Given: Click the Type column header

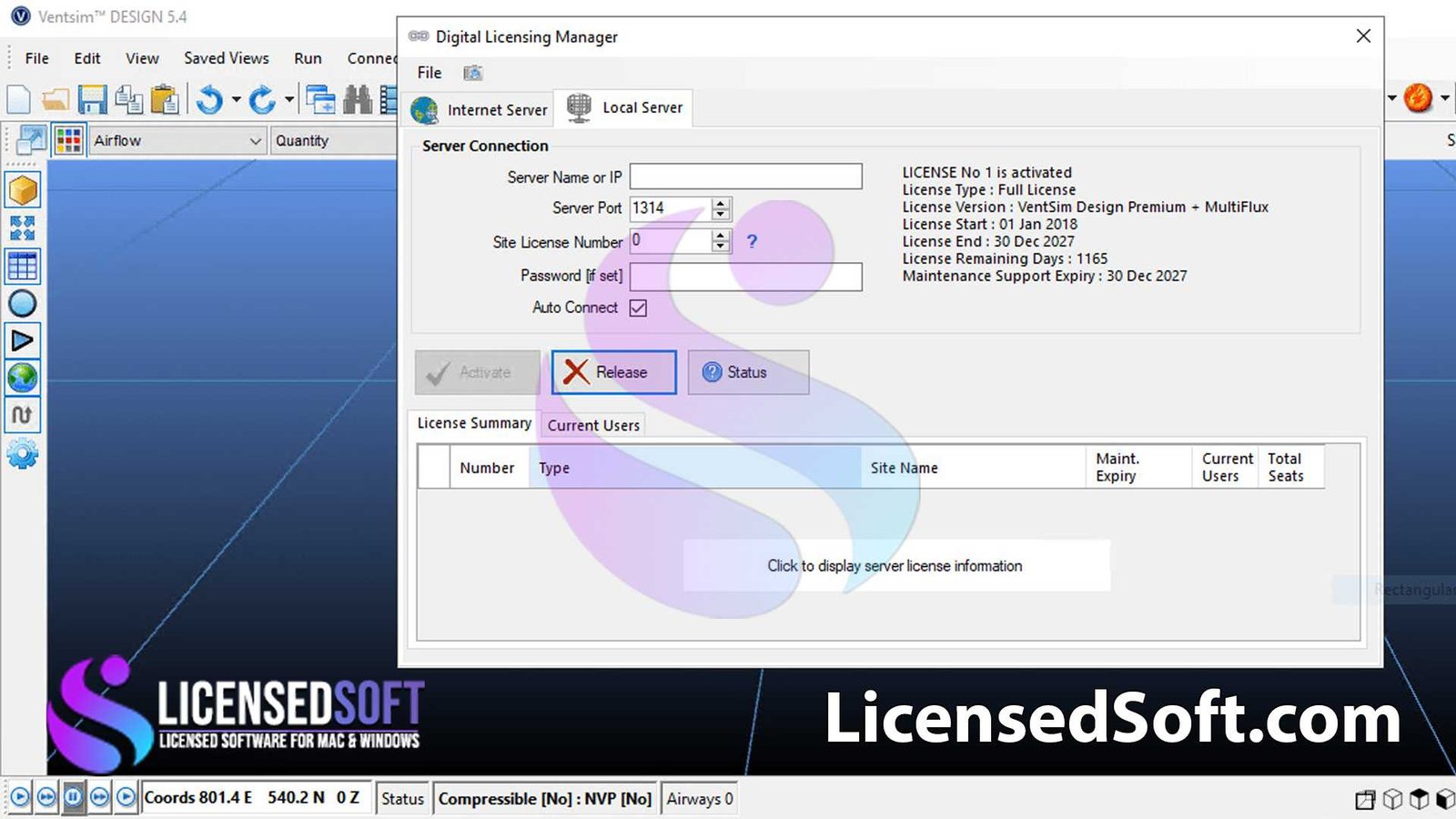Looking at the screenshot, I should 695,468.
